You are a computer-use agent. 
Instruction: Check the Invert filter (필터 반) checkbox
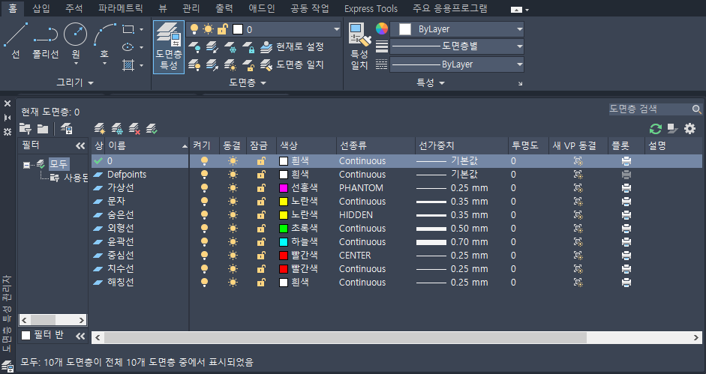coord(26,335)
